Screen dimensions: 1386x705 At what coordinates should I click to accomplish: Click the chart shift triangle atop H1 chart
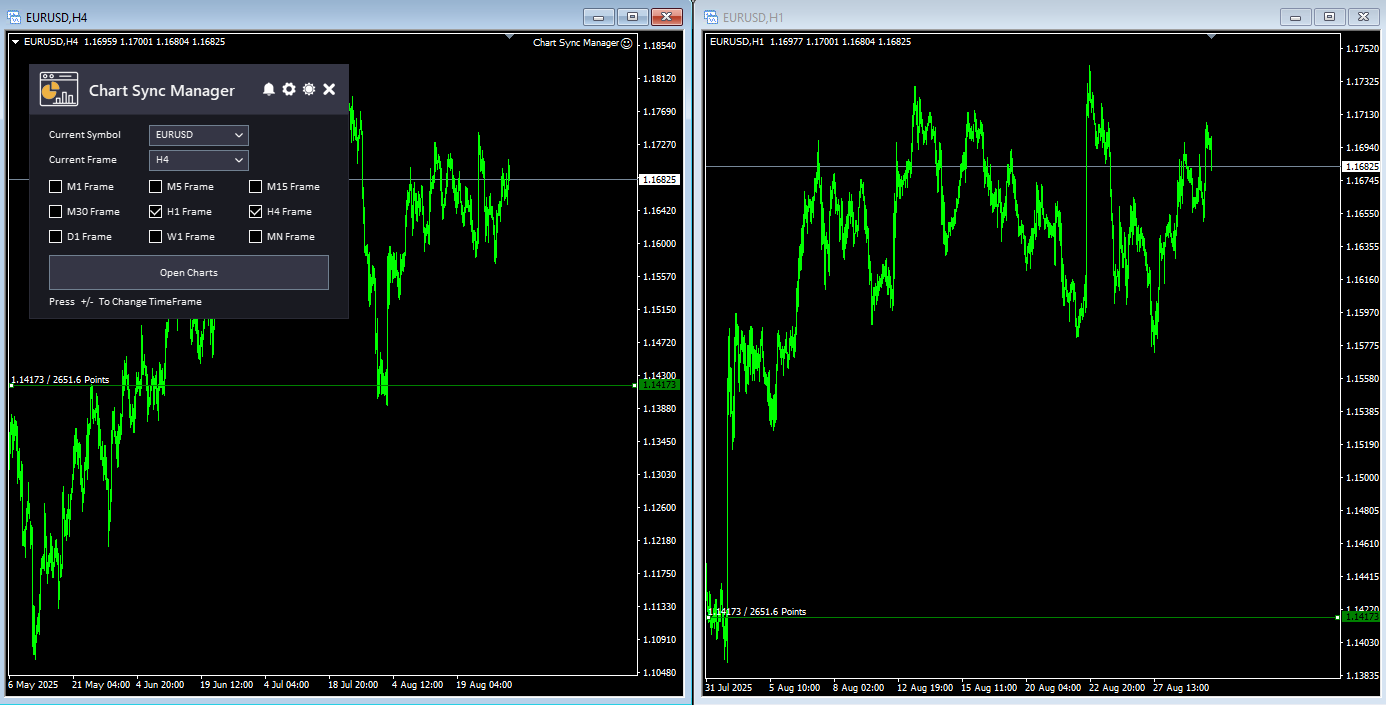[x=1212, y=37]
